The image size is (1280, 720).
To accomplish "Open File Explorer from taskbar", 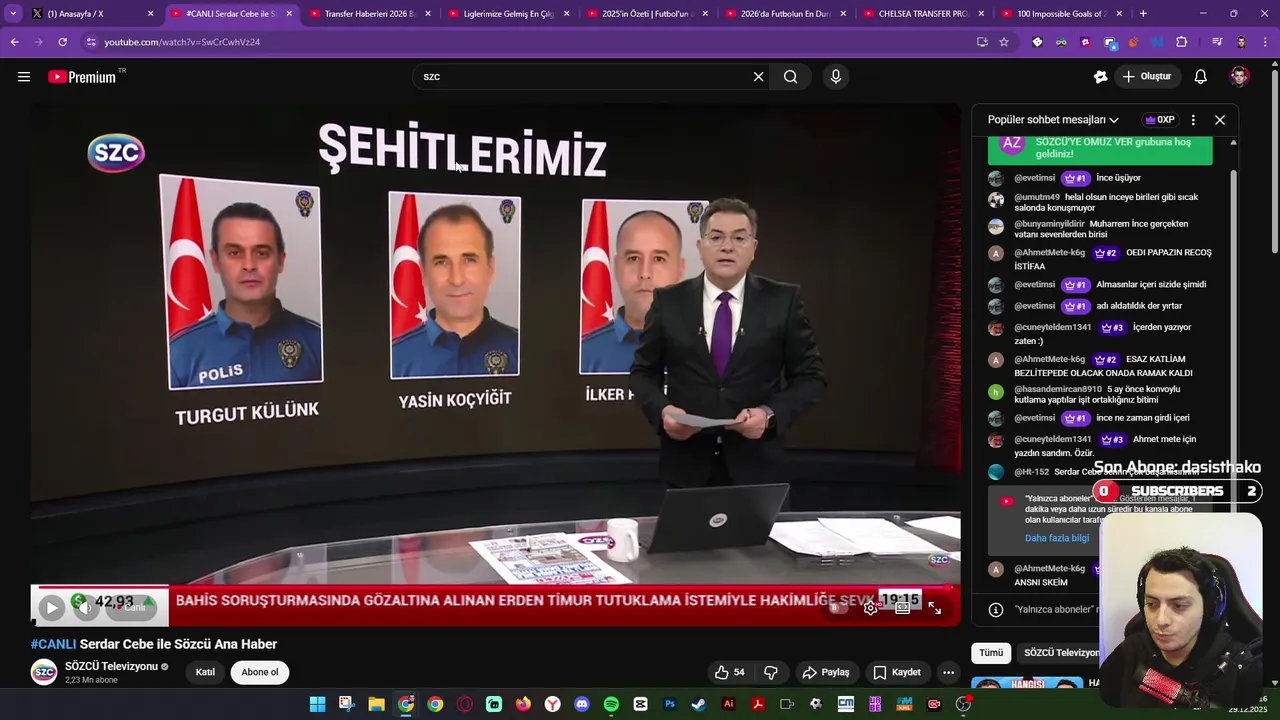I will tap(376, 704).
